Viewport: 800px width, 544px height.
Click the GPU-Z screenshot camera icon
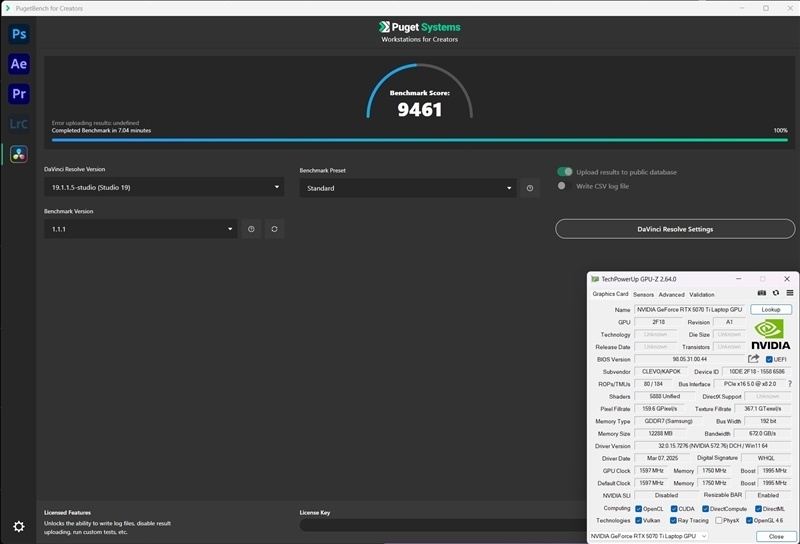[x=762, y=293]
